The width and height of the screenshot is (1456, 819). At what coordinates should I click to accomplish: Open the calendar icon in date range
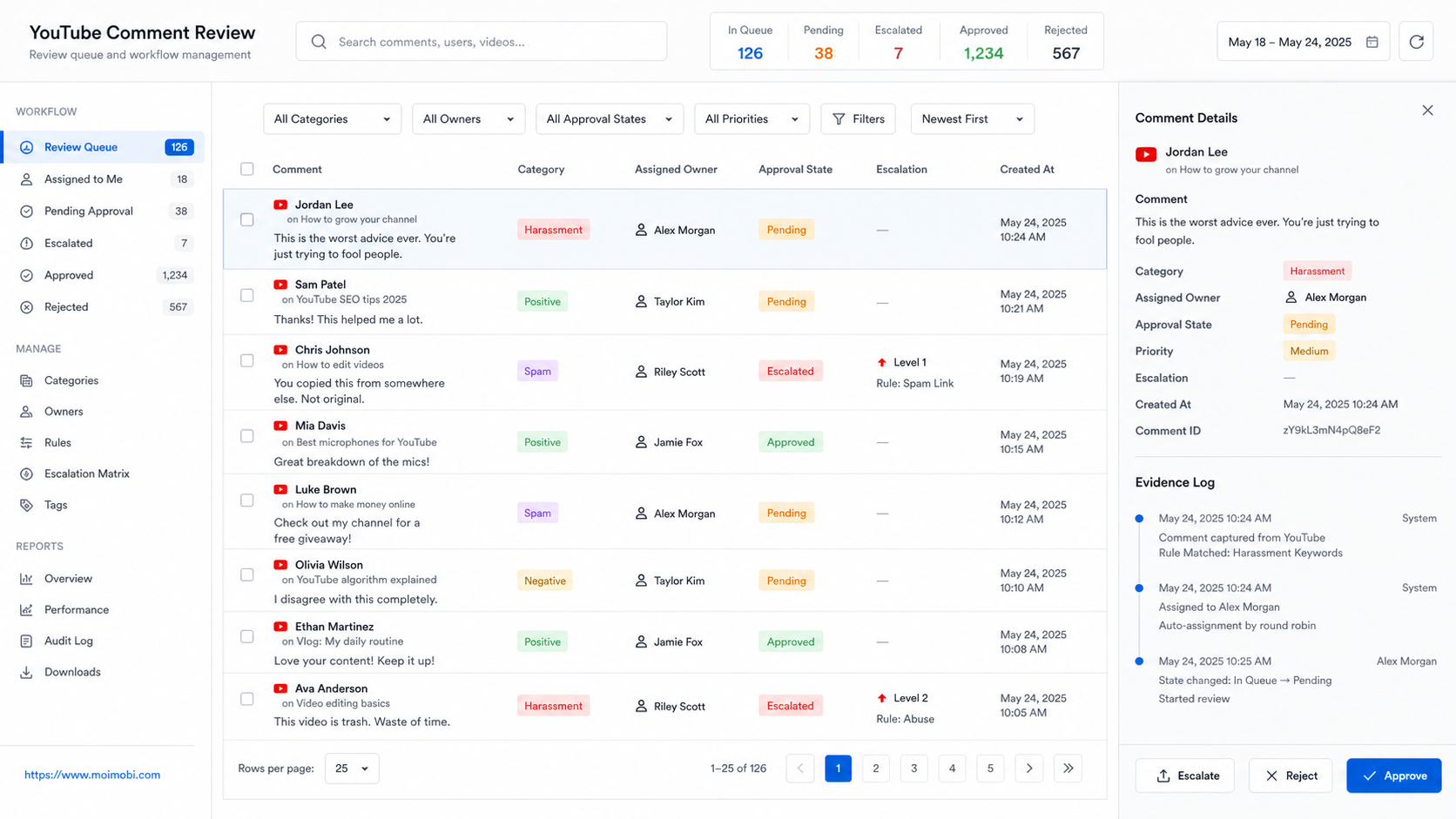pyautogui.click(x=1372, y=42)
